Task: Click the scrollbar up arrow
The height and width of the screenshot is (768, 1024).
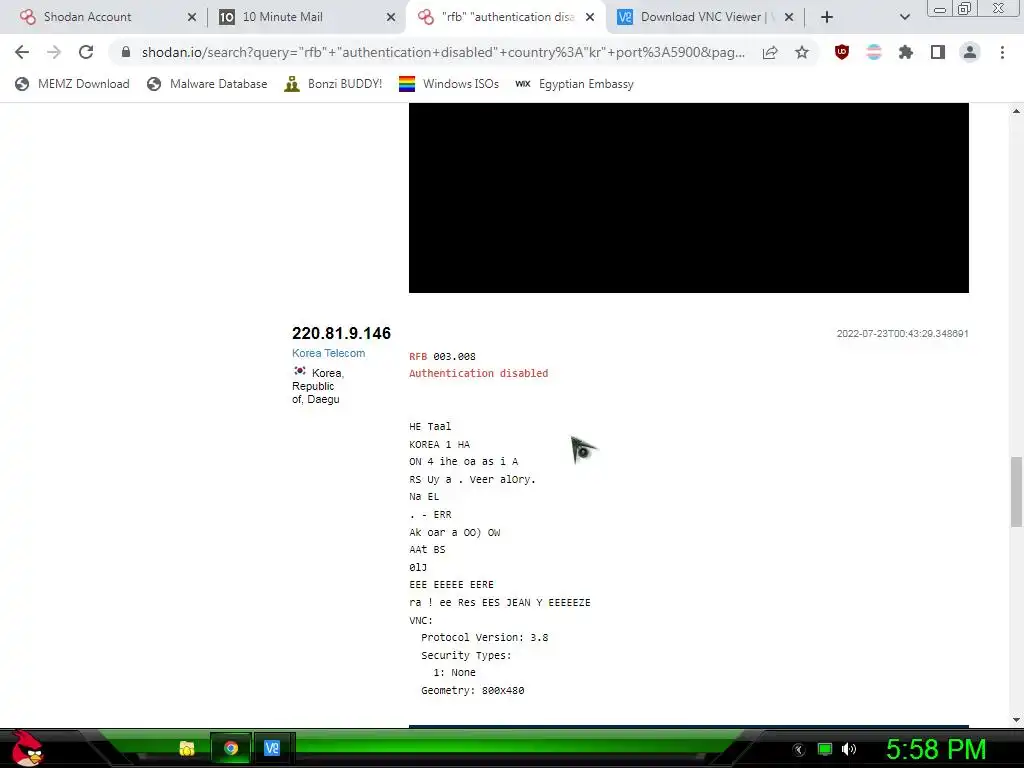Action: click(1016, 111)
